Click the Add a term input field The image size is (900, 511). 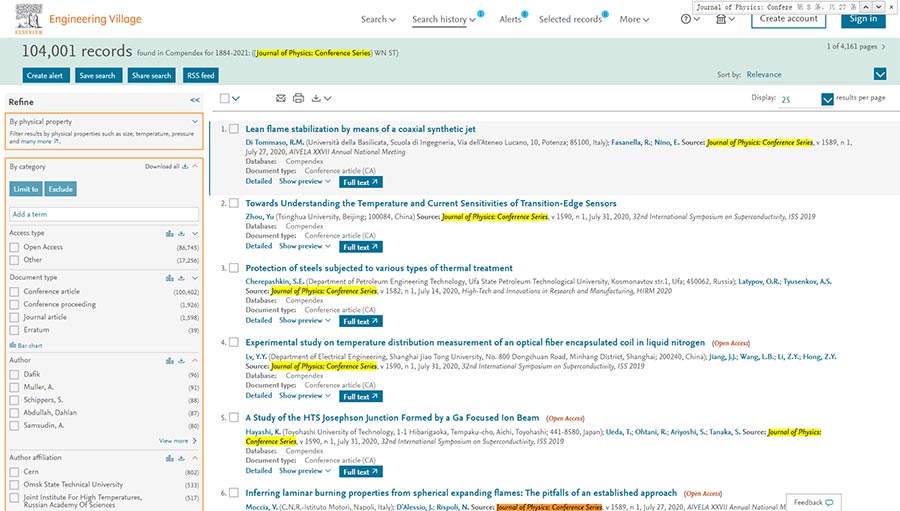pyautogui.click(x=104, y=214)
